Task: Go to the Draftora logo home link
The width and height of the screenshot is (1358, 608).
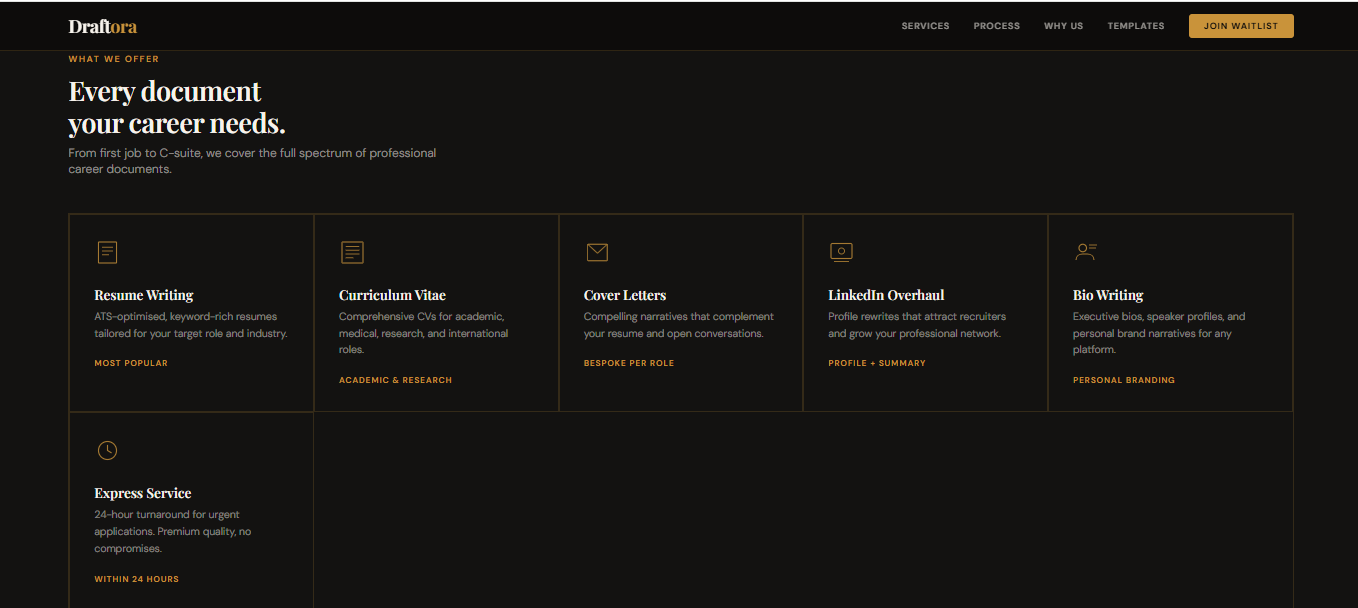Action: click(103, 26)
